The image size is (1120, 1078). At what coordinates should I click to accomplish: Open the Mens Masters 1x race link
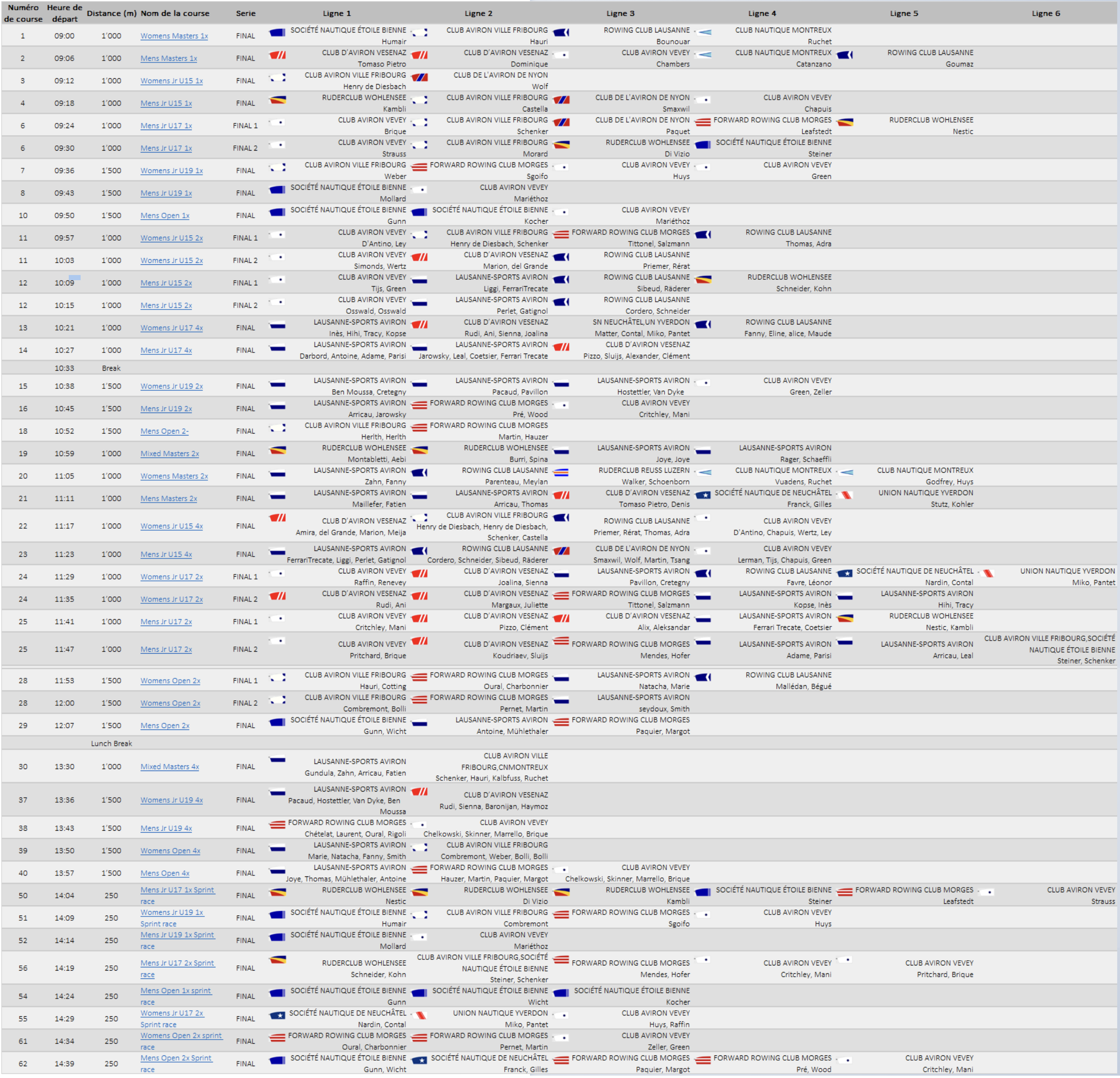point(169,58)
